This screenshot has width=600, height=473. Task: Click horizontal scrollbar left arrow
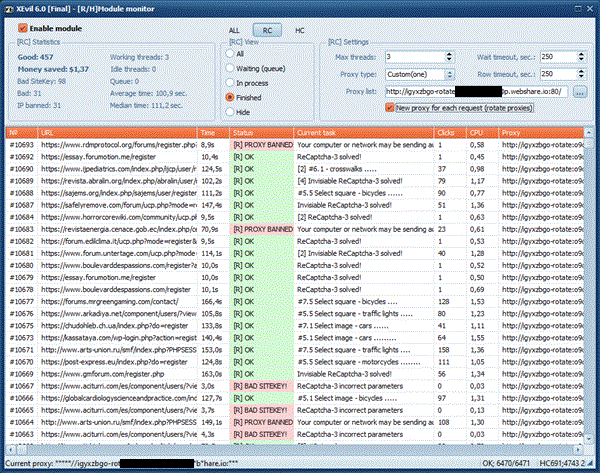(x=10, y=449)
